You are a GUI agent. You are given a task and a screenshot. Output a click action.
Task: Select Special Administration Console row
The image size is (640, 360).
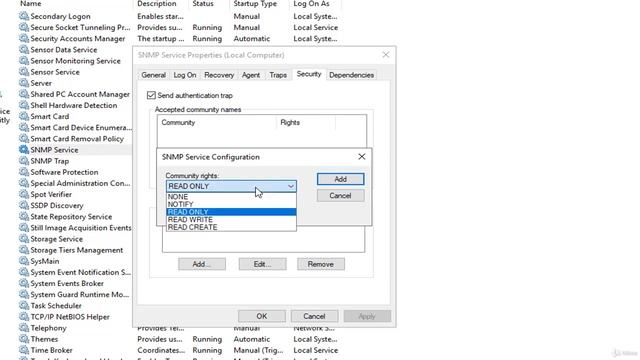point(76,183)
